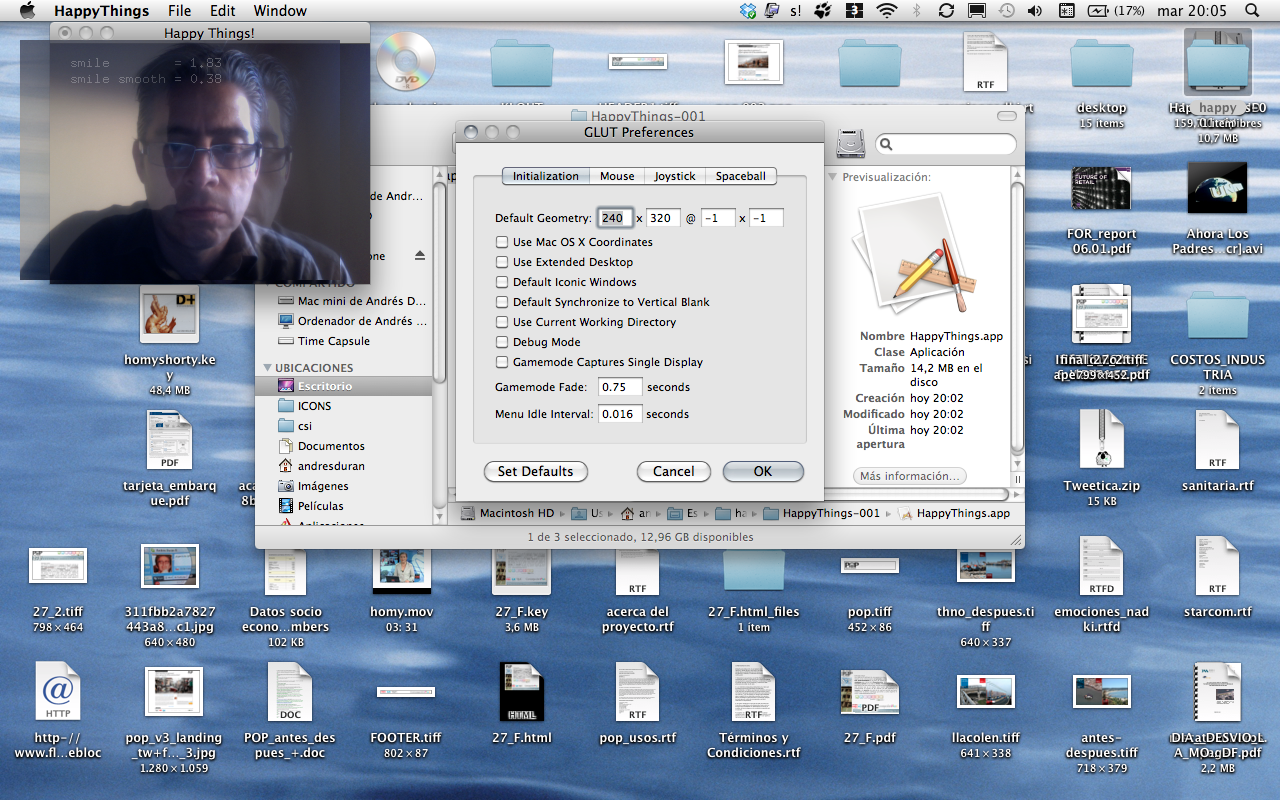Click the volume speaker icon in menu bar

coord(1034,11)
